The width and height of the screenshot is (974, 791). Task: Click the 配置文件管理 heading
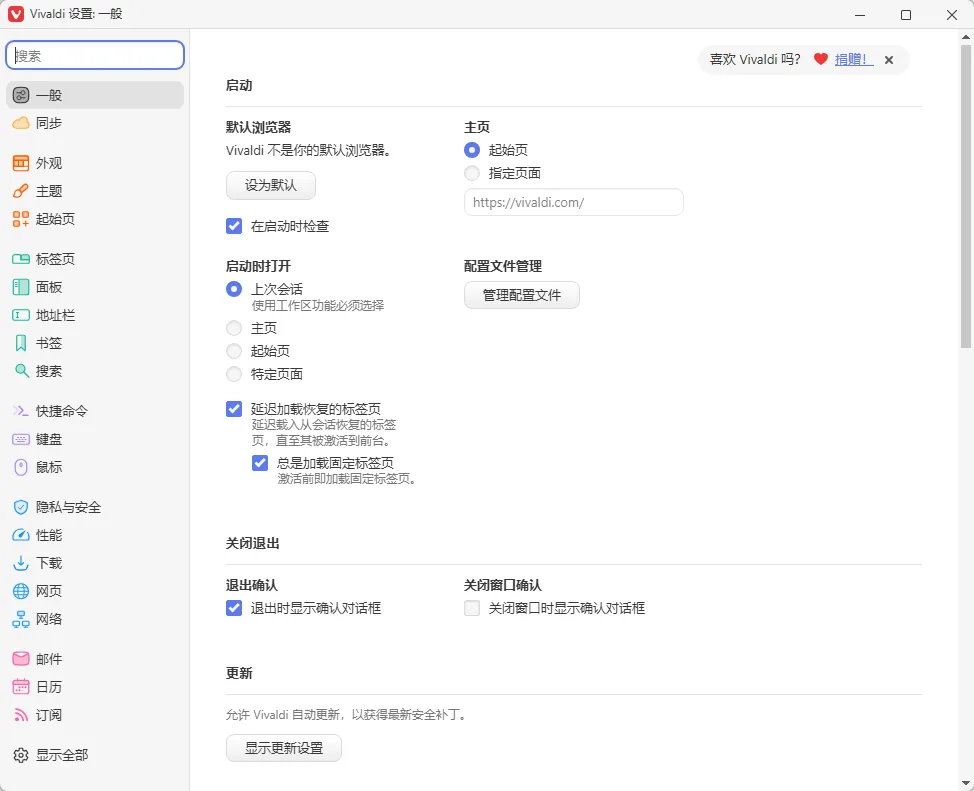coord(503,266)
